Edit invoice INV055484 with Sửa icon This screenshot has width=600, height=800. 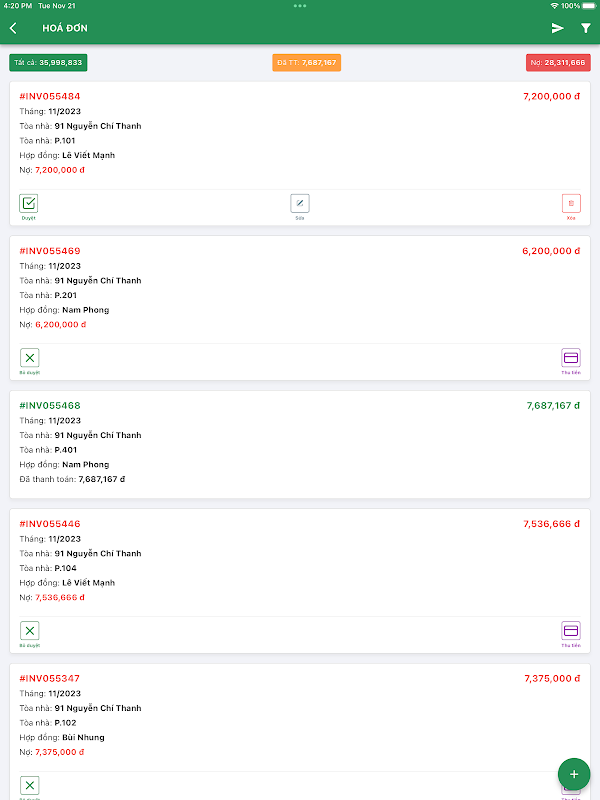click(x=299, y=203)
